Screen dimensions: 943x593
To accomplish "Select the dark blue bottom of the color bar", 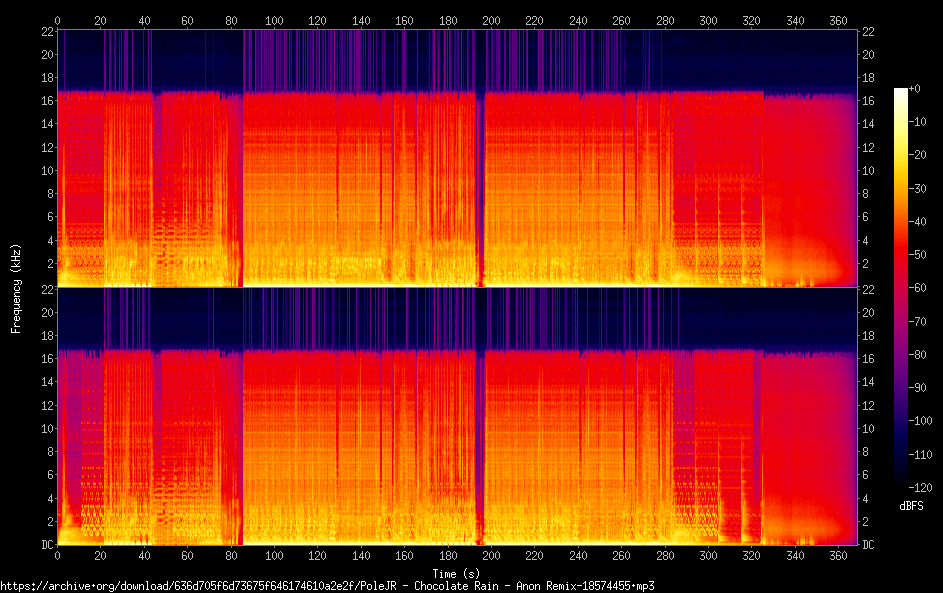I will [x=900, y=487].
